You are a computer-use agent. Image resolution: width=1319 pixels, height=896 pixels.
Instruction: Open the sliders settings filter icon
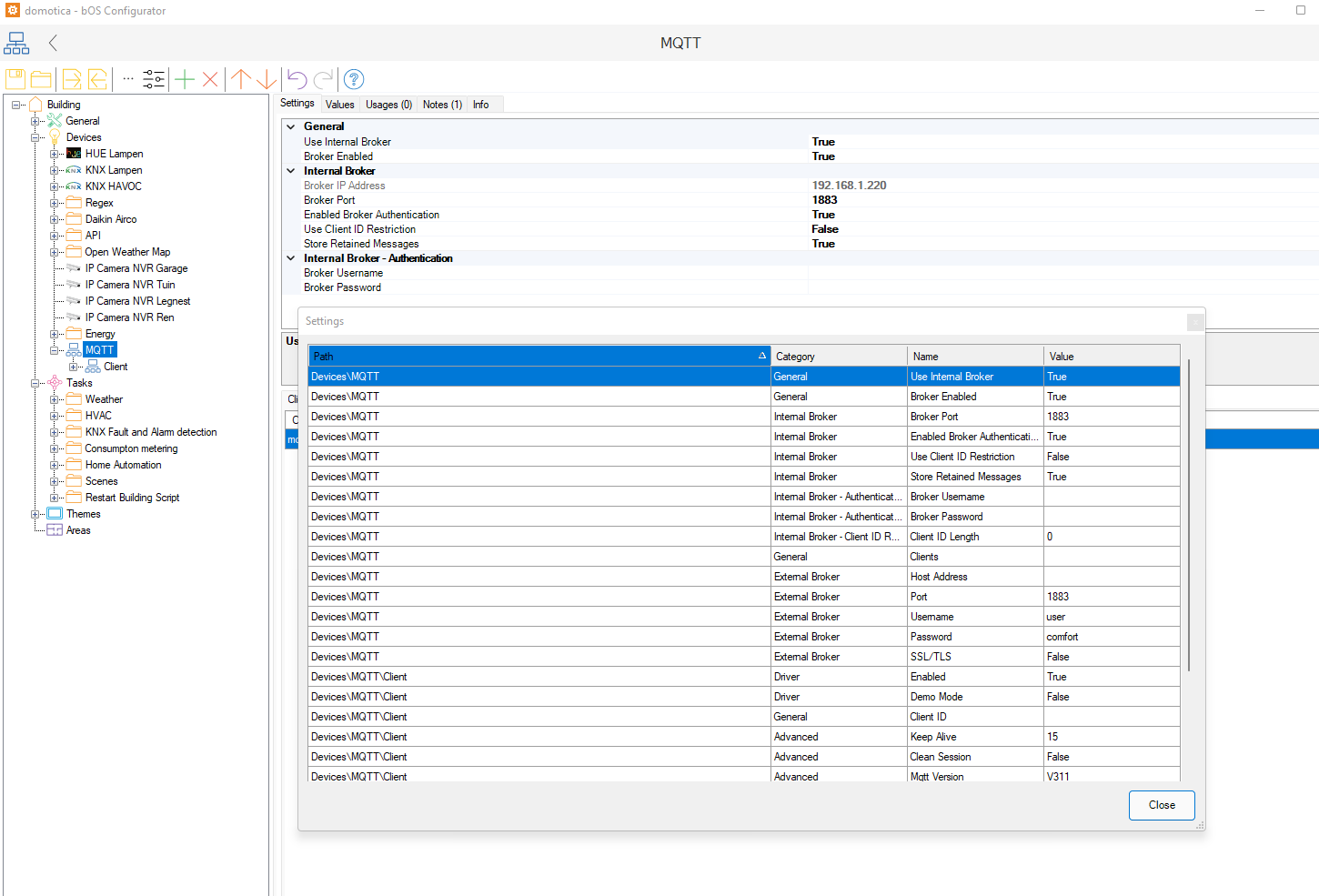point(154,79)
